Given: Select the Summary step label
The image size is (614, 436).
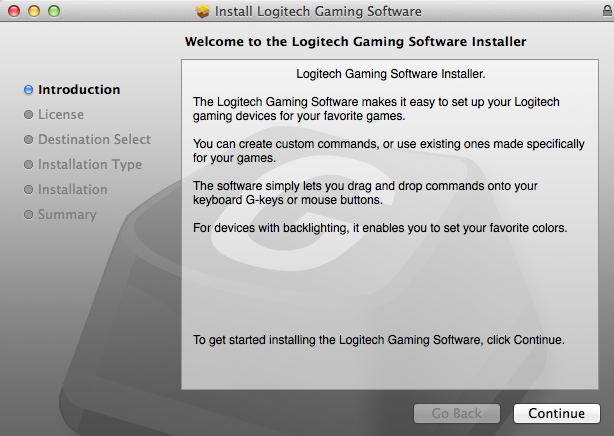Looking at the screenshot, I should click(67, 215).
